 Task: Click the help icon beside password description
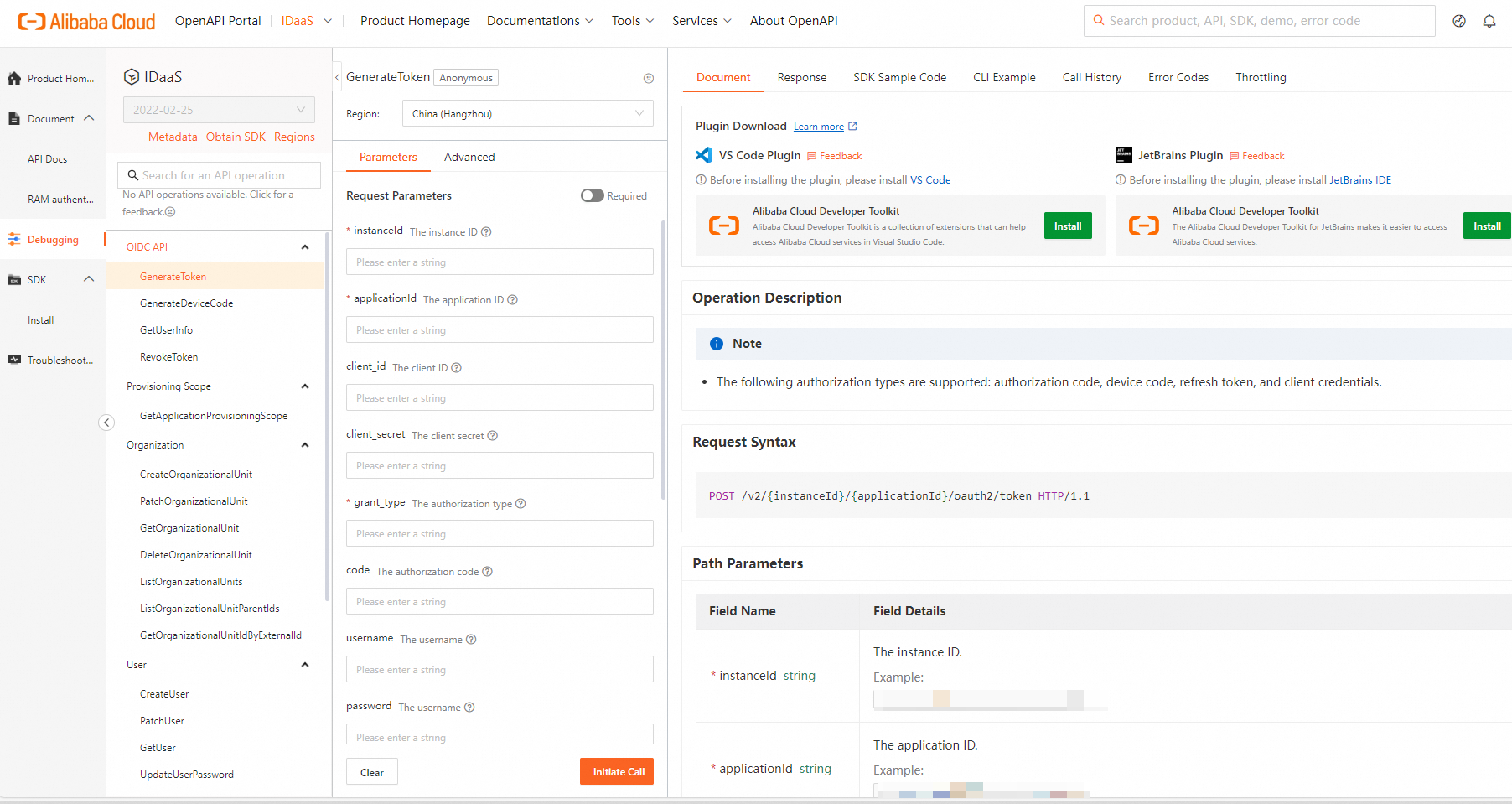coord(469,708)
